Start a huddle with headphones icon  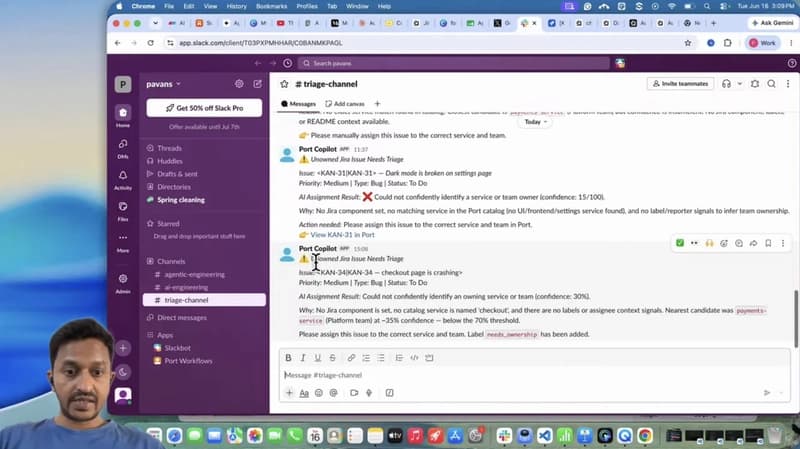coord(726,84)
